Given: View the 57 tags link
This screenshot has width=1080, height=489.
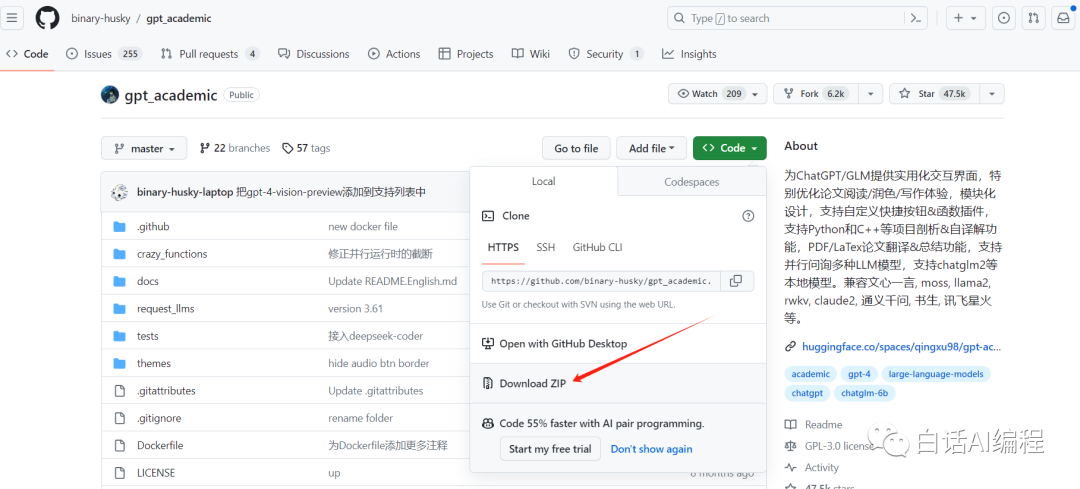Looking at the screenshot, I should pyautogui.click(x=307, y=148).
